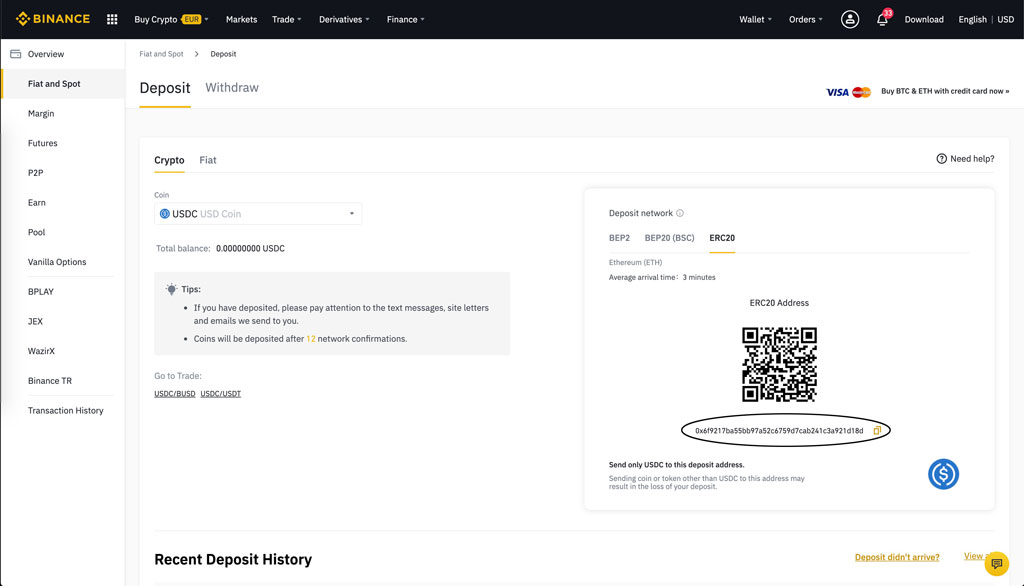The height and width of the screenshot is (586, 1024).
Task: Open the notifications bell icon
Action: (x=882, y=20)
